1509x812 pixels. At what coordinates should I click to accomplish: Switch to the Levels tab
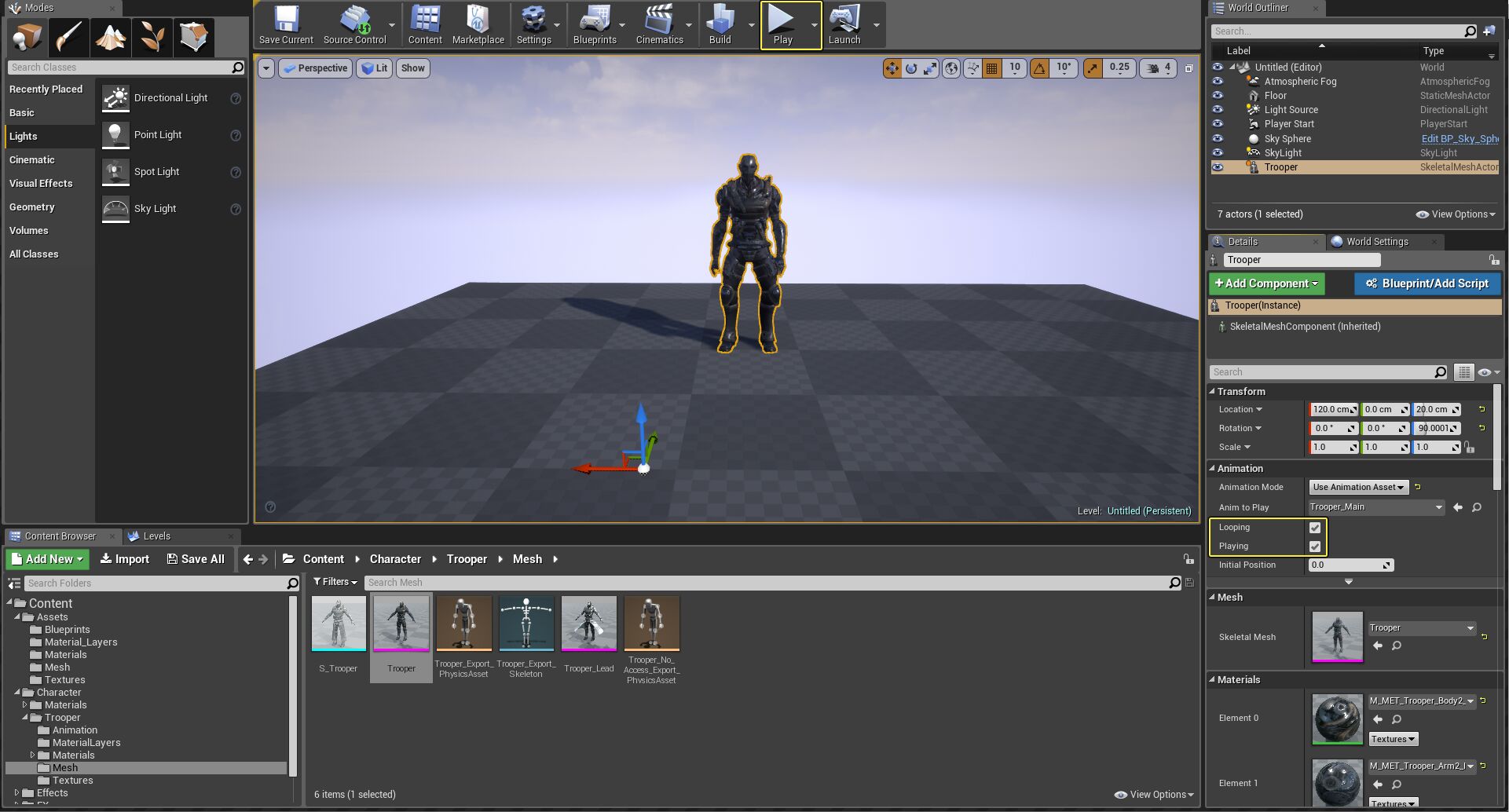click(156, 536)
